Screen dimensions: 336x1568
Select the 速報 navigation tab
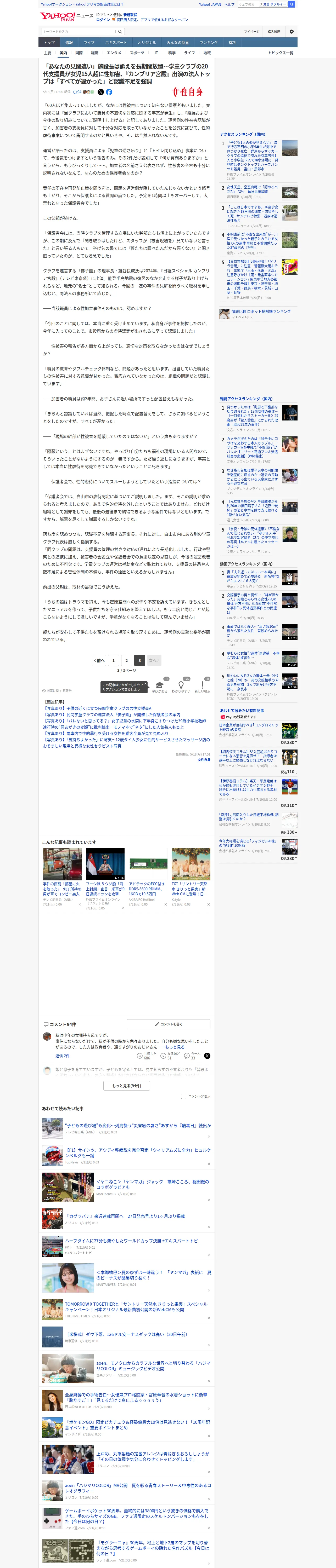tap(69, 43)
